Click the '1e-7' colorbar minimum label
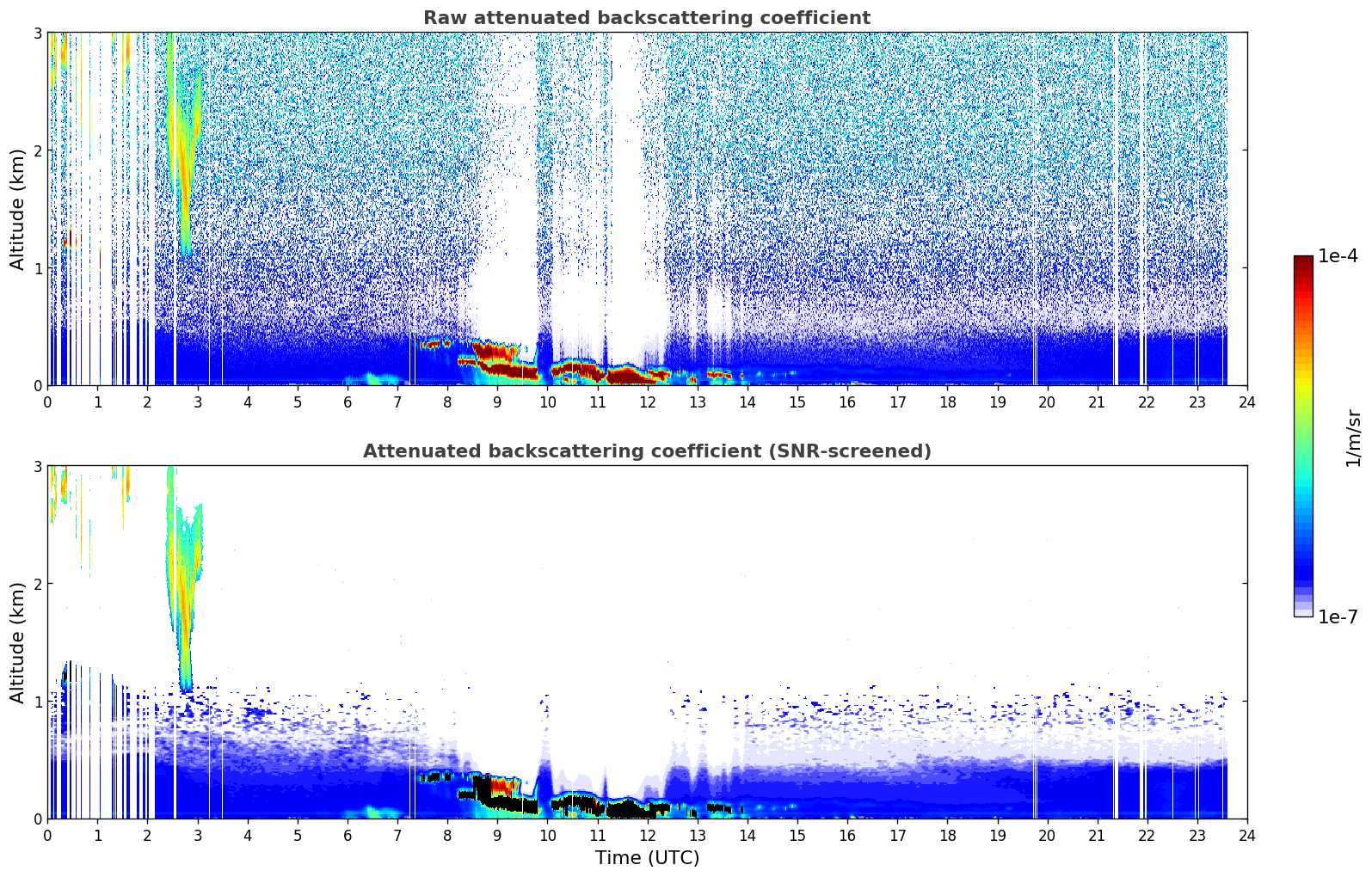1372x877 pixels. tap(1338, 616)
